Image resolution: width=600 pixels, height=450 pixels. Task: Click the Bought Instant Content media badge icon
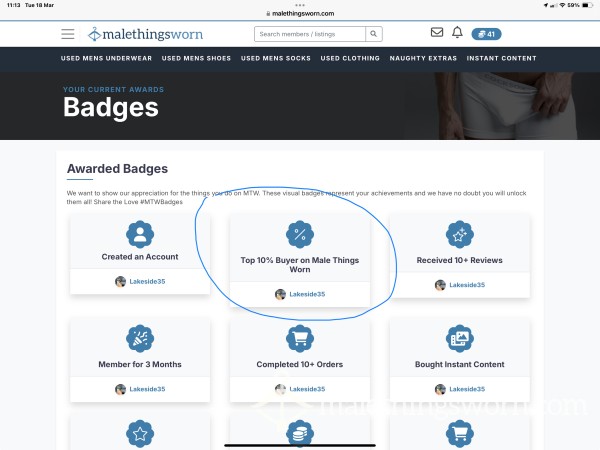[x=460, y=339]
